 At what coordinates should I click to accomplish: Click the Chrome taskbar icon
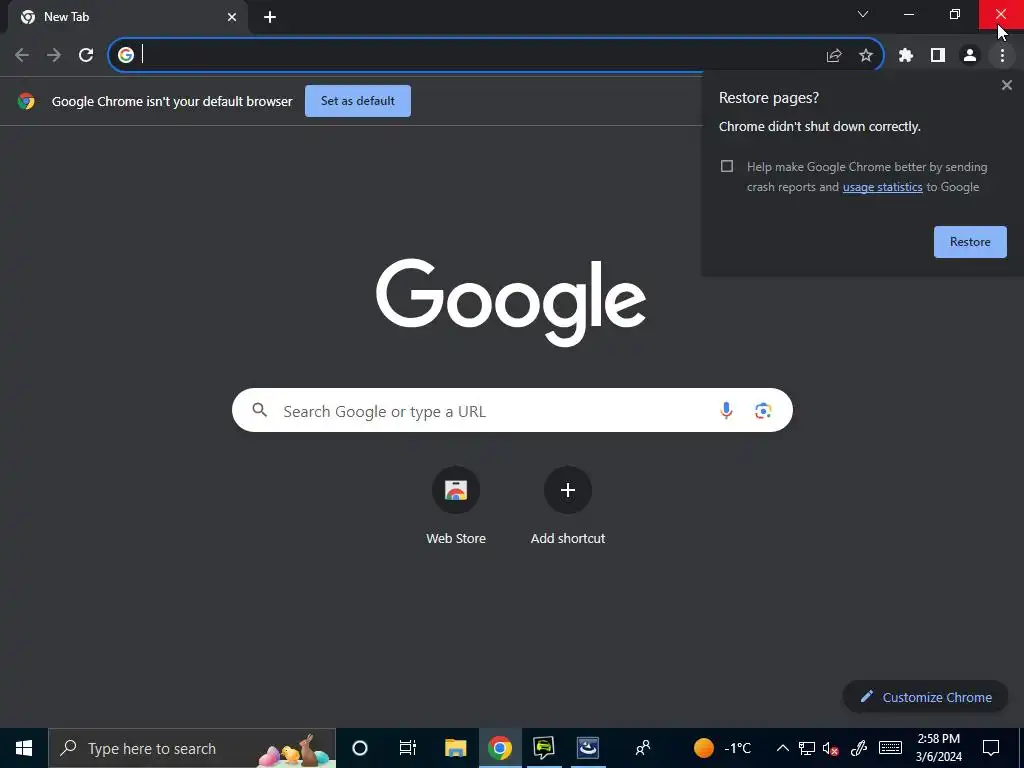[500, 748]
